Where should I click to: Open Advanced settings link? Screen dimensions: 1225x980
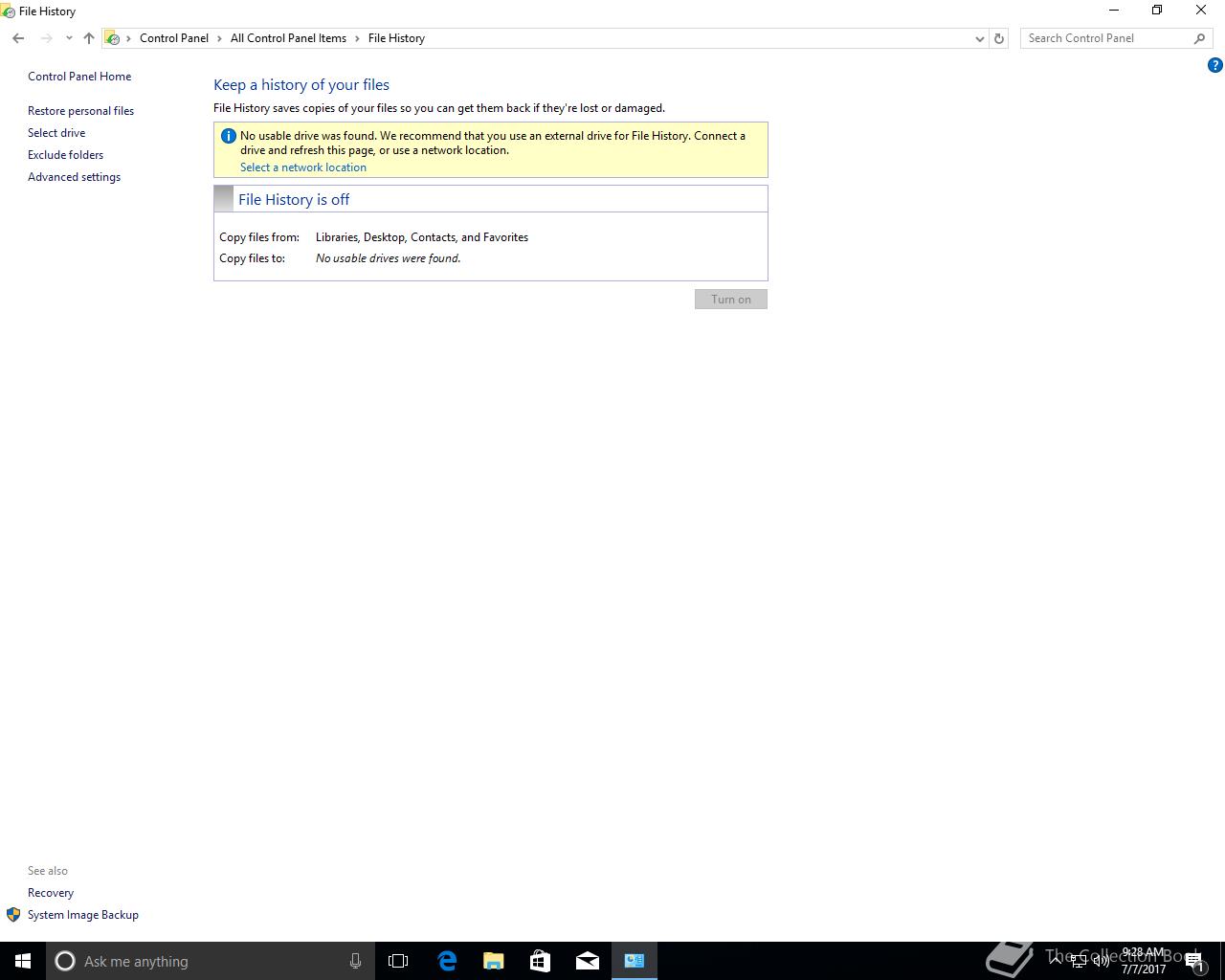point(74,177)
